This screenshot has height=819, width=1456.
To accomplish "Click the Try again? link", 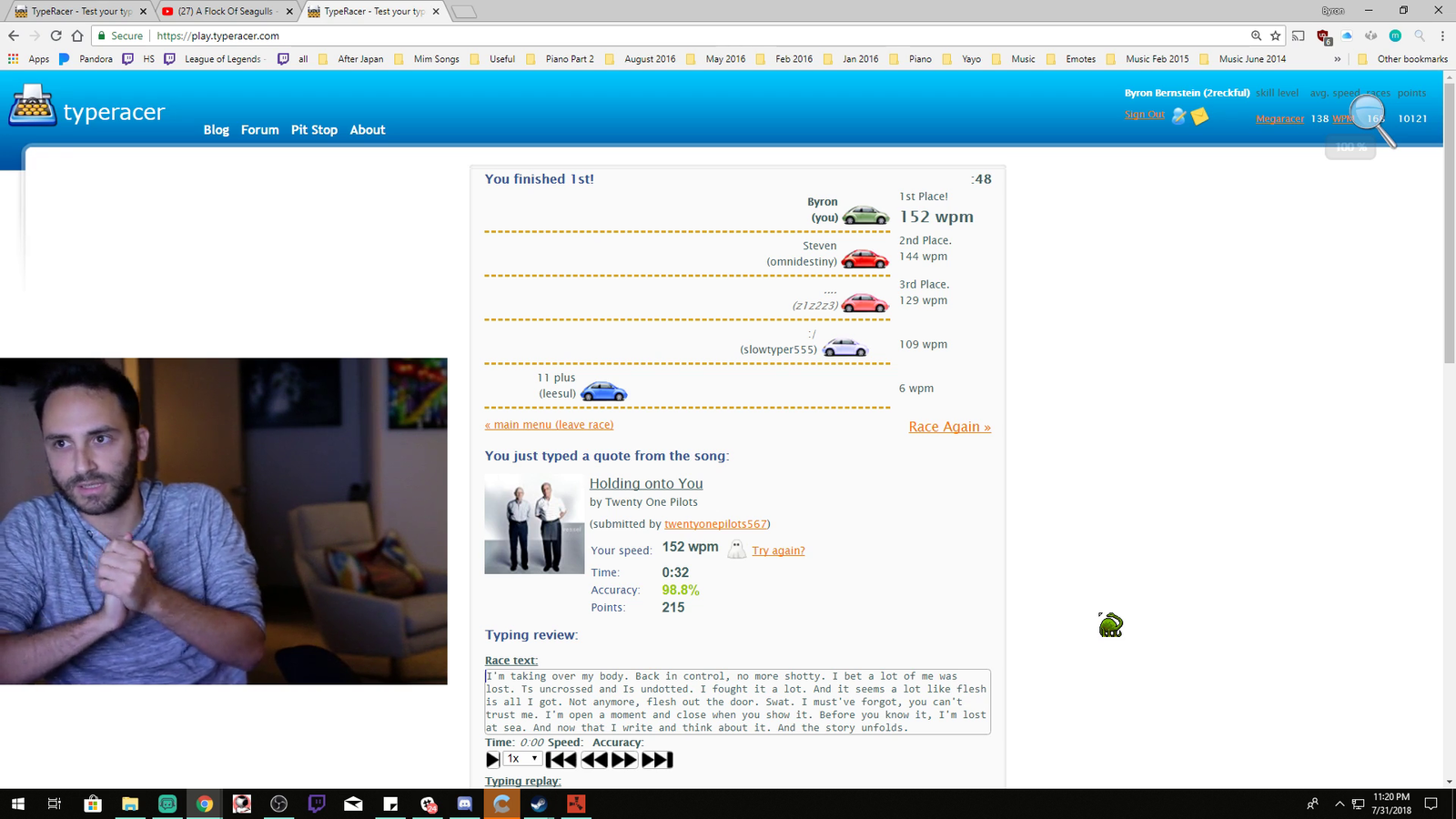I will (778, 551).
